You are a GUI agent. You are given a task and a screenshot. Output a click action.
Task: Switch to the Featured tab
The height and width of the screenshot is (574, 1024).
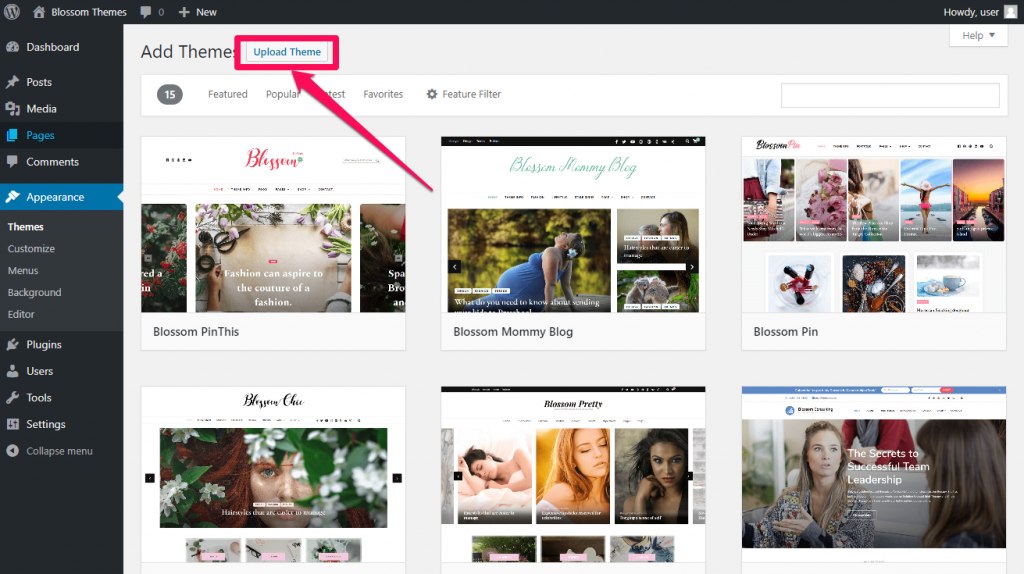point(228,94)
